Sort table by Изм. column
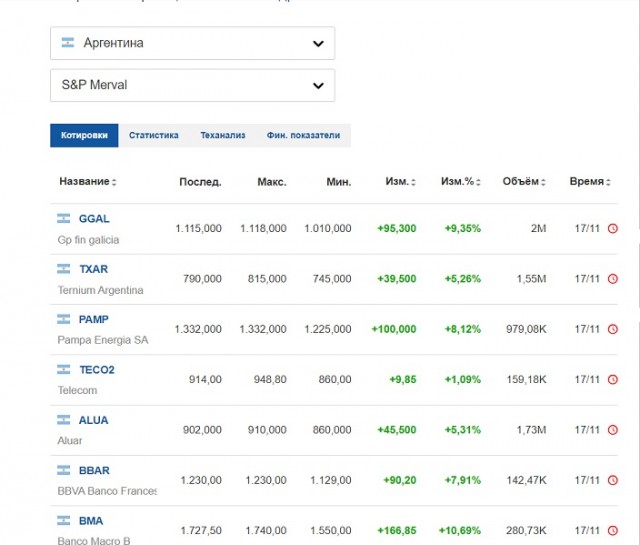The height and width of the screenshot is (545, 640). click(400, 181)
